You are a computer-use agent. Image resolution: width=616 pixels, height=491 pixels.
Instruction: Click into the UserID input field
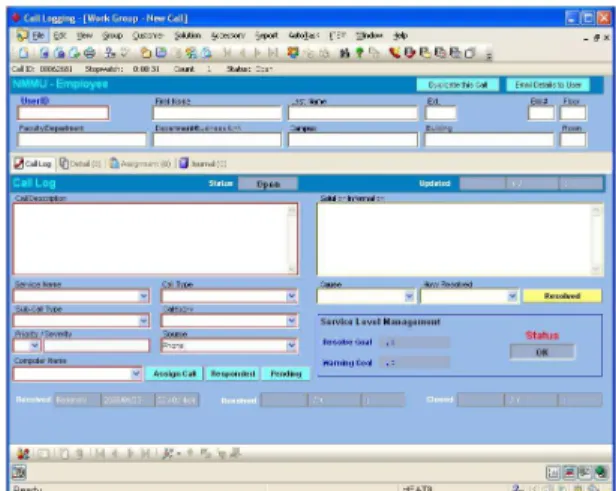(x=63, y=113)
